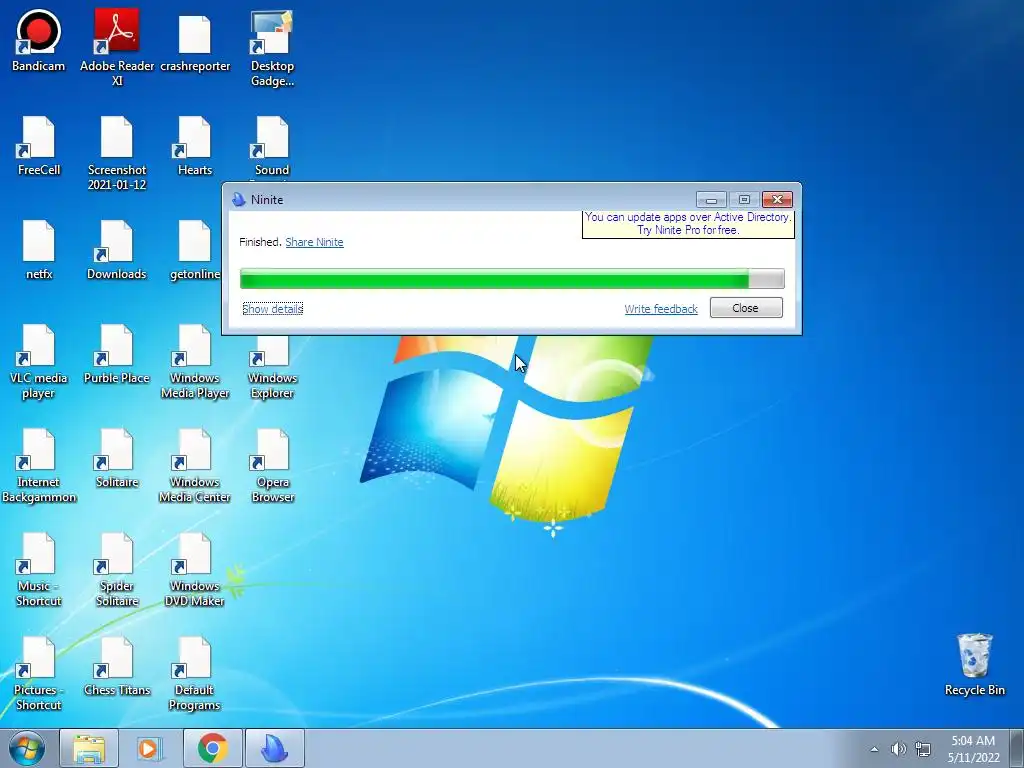Click the green Ninite progress bar

coord(512,279)
